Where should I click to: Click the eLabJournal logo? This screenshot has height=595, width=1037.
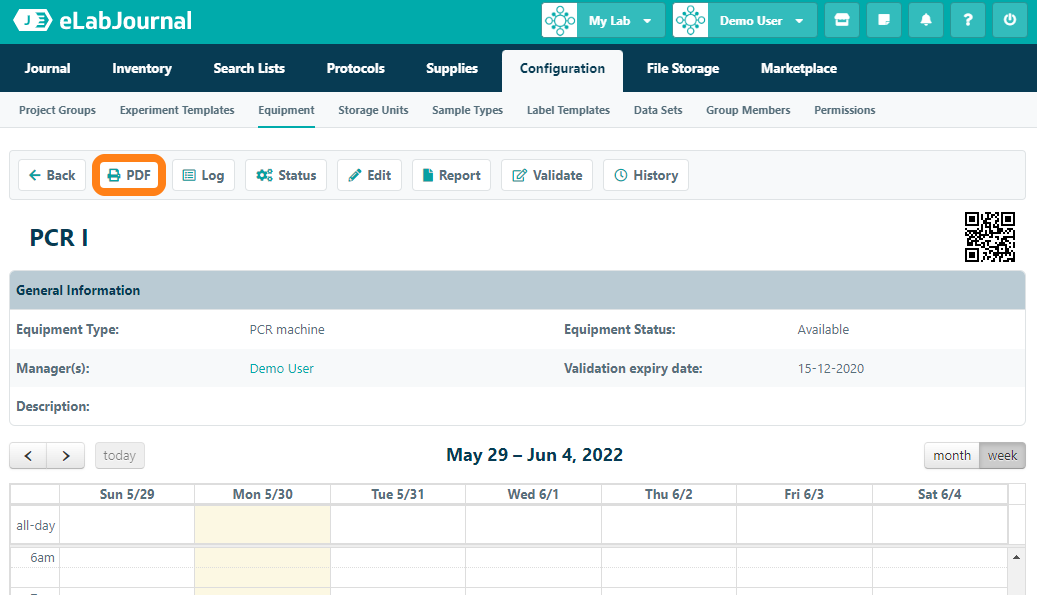[x=102, y=21]
